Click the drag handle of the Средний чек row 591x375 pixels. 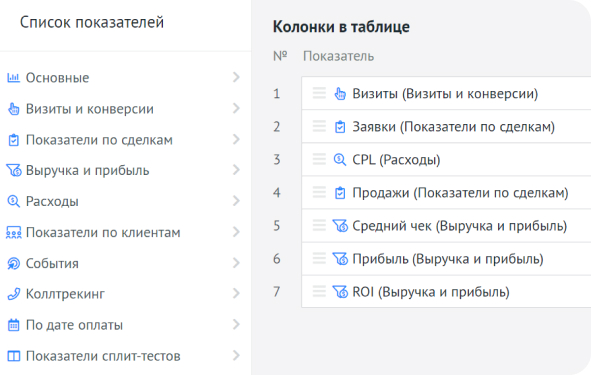(319, 225)
